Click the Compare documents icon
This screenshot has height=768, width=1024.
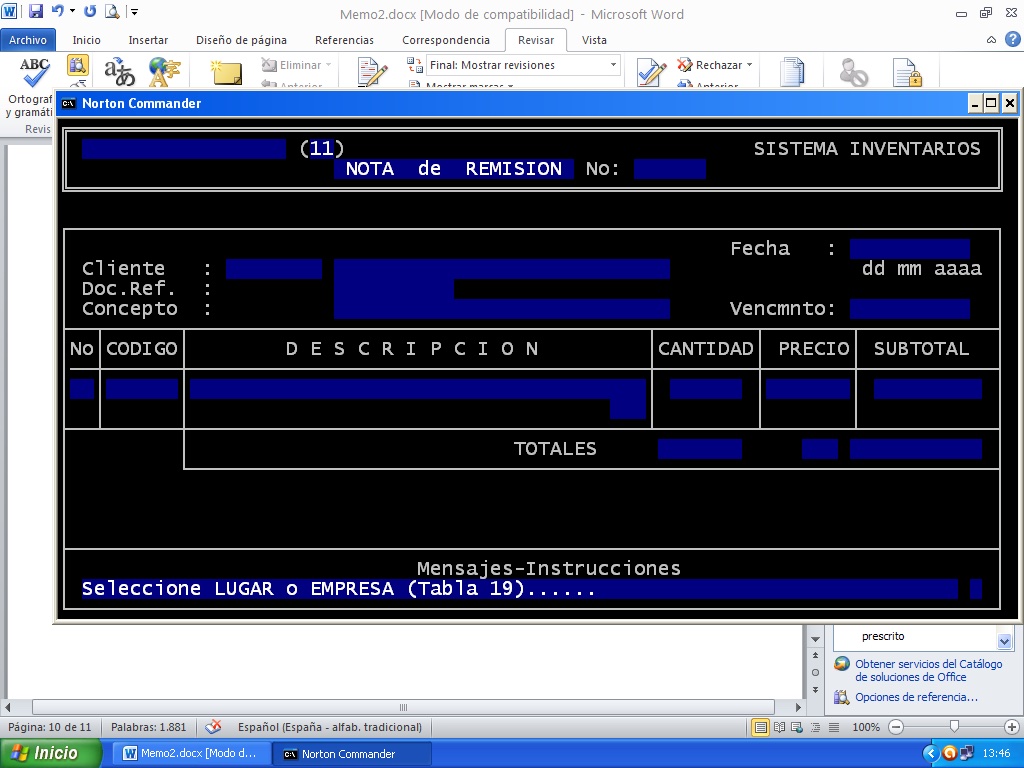(792, 74)
